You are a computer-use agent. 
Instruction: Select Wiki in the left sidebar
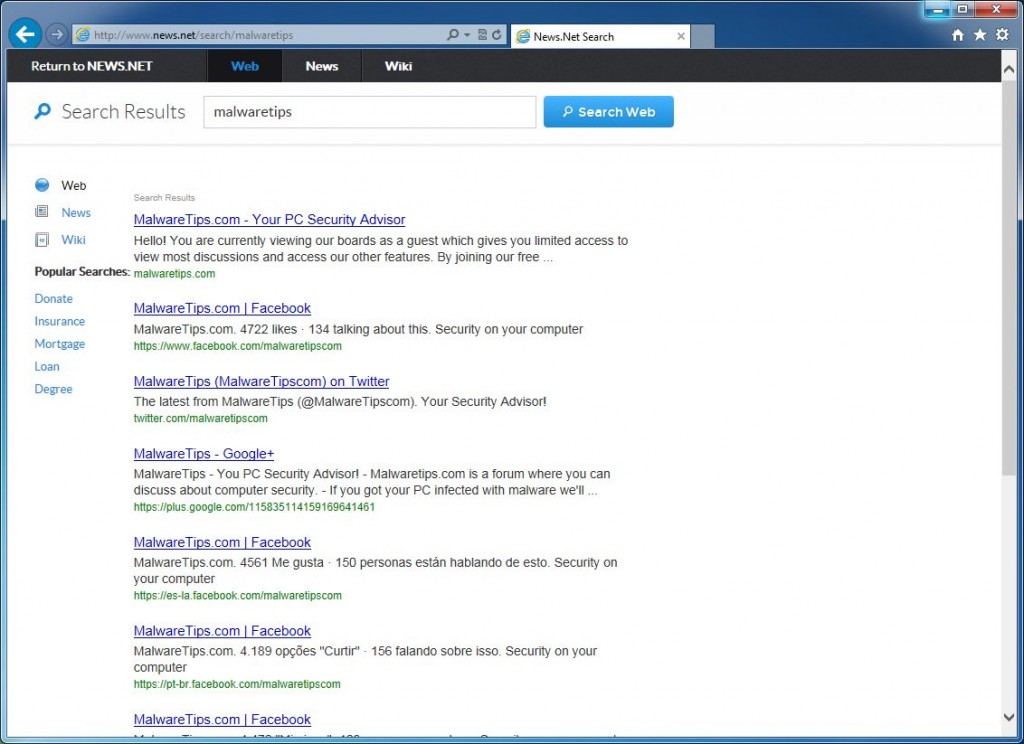pos(73,240)
